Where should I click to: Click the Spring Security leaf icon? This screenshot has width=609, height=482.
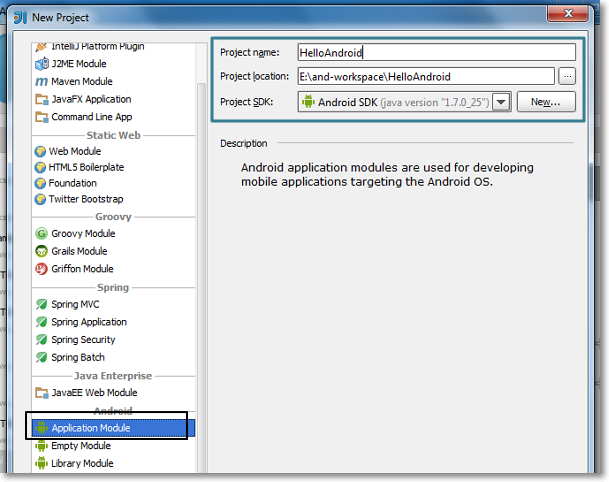pos(41,340)
